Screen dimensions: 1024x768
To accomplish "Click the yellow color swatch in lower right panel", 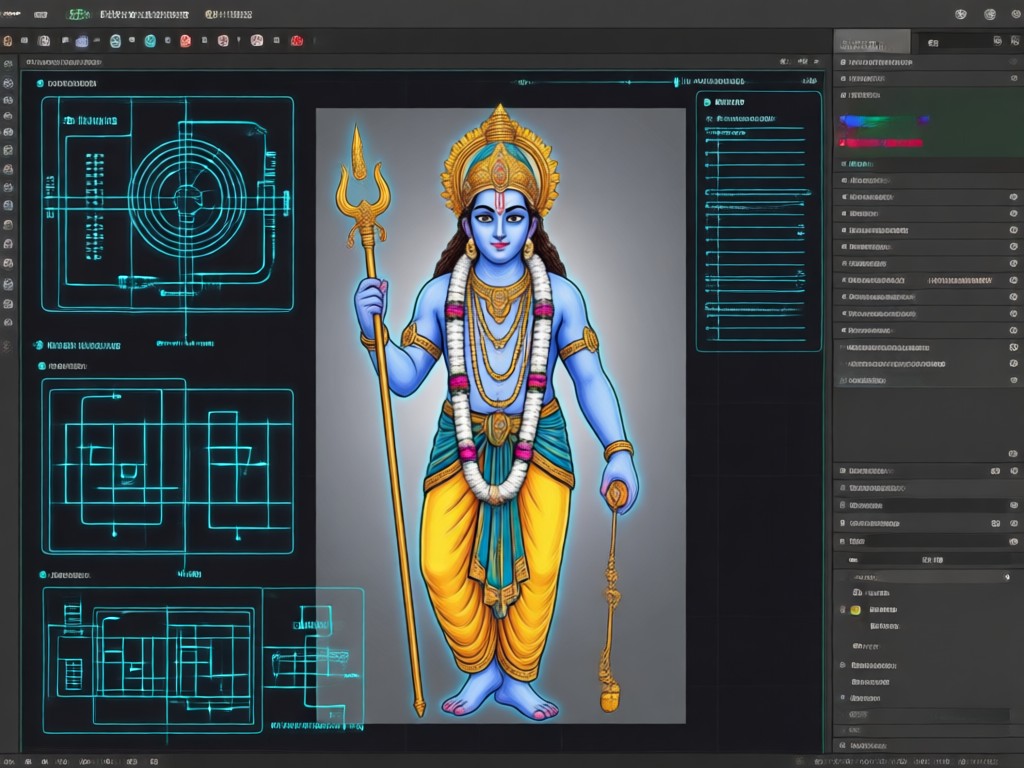I will pos(856,610).
